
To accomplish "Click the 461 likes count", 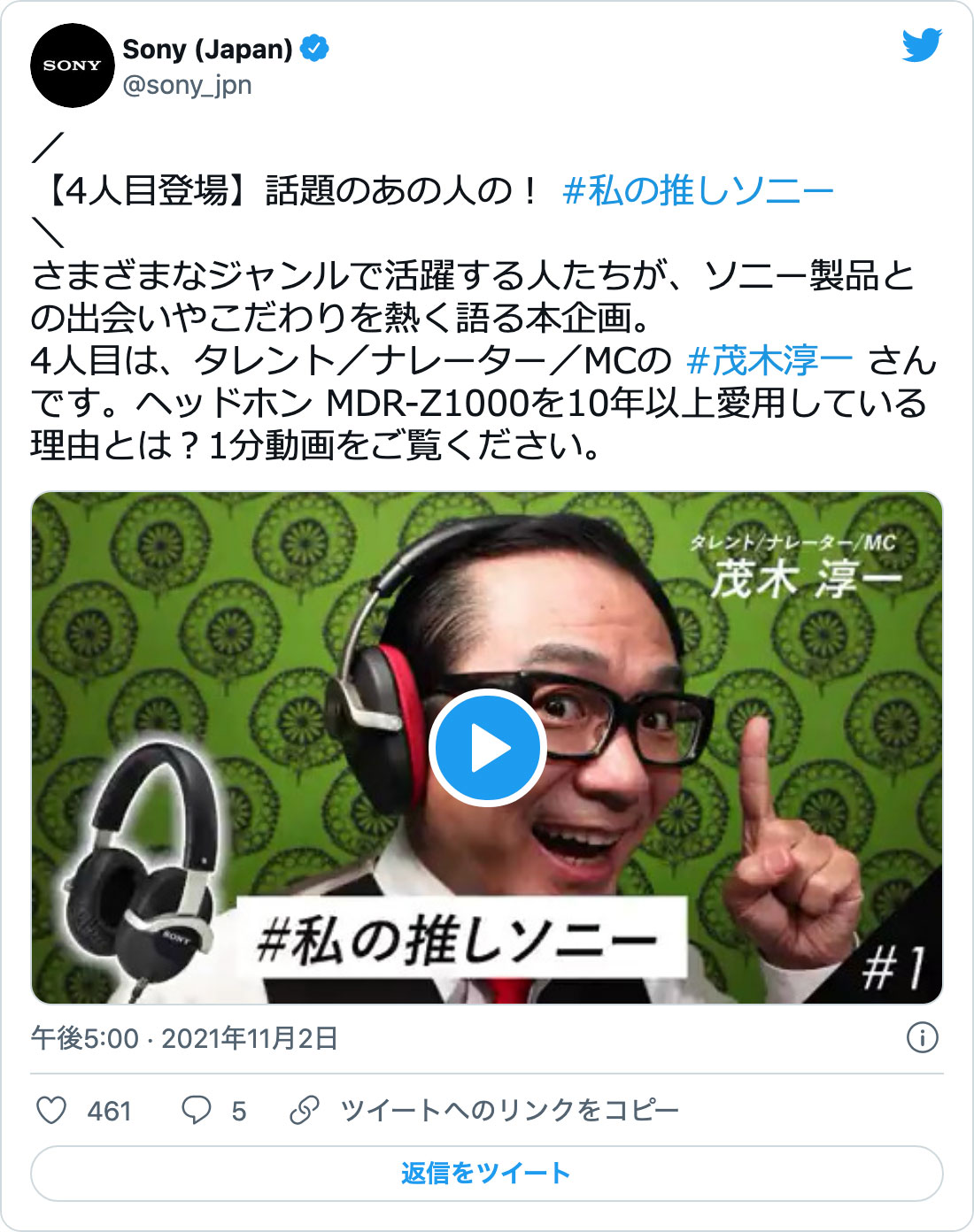I will [x=110, y=1111].
